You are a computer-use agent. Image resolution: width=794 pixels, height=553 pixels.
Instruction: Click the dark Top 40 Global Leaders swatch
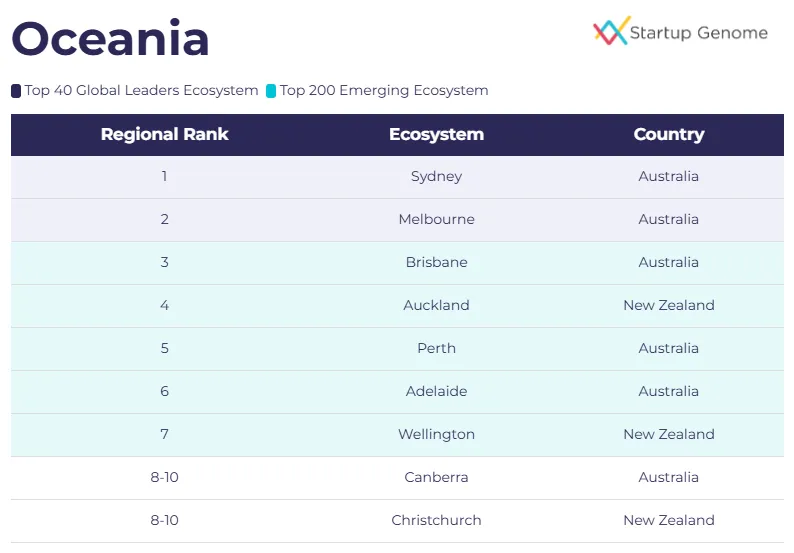click(x=16, y=91)
